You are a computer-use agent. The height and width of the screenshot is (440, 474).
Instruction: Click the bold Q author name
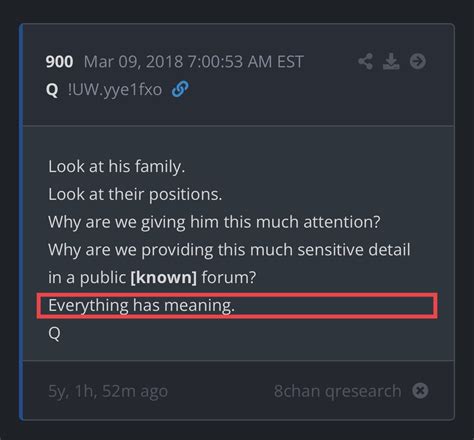coord(52,90)
